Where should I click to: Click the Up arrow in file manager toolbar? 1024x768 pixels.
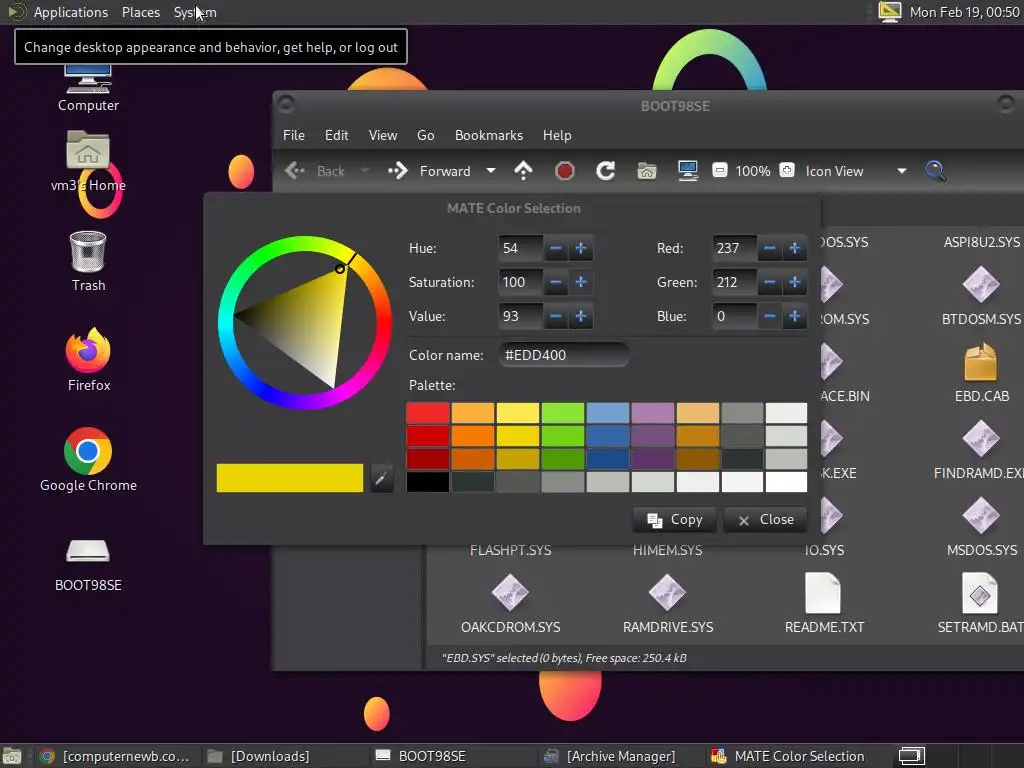coord(523,171)
